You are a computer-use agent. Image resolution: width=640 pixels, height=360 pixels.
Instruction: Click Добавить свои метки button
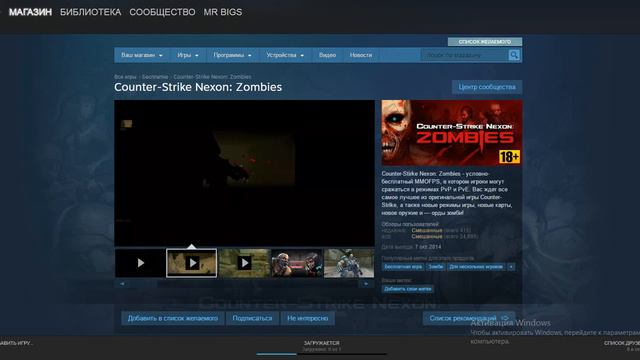click(x=408, y=289)
